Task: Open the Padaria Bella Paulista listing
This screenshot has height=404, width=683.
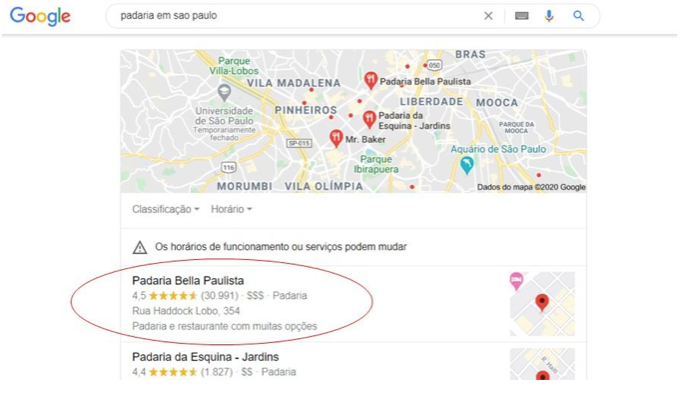Action: [188, 281]
